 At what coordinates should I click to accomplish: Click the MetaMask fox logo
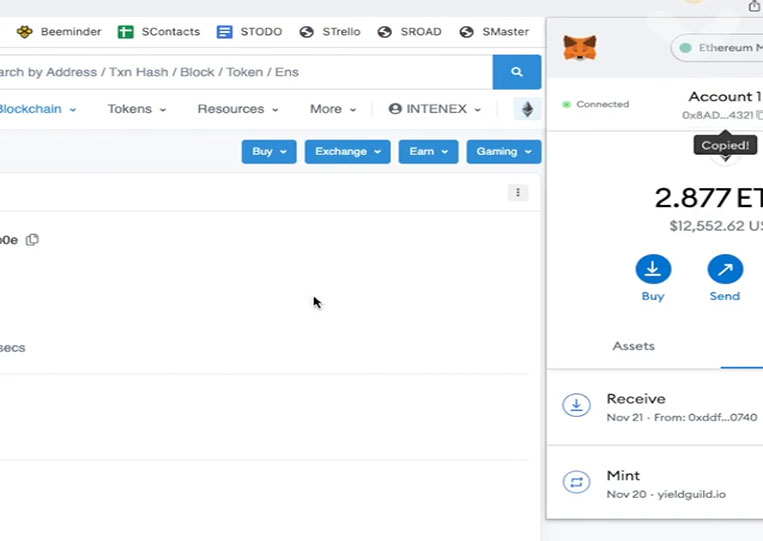tap(580, 48)
